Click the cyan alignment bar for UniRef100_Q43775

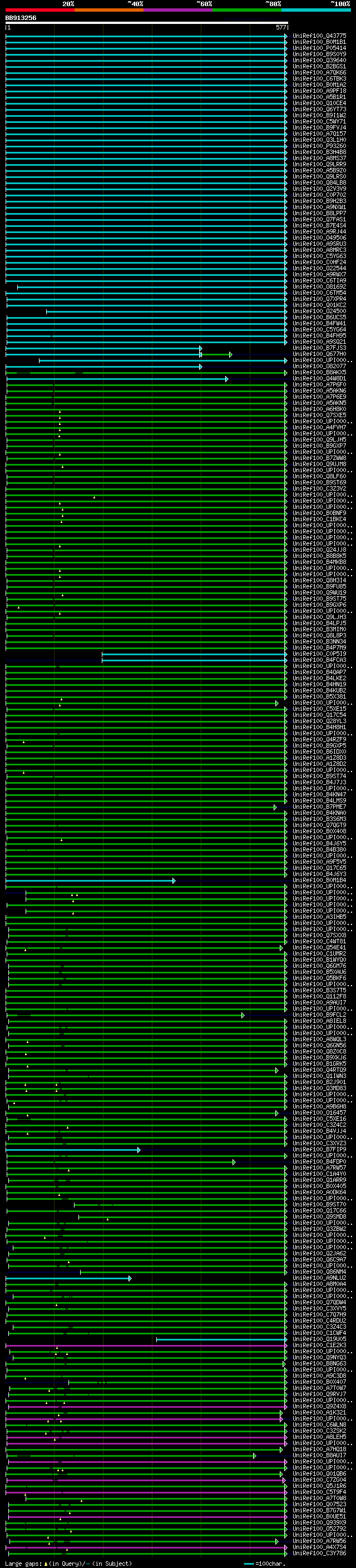(x=146, y=37)
